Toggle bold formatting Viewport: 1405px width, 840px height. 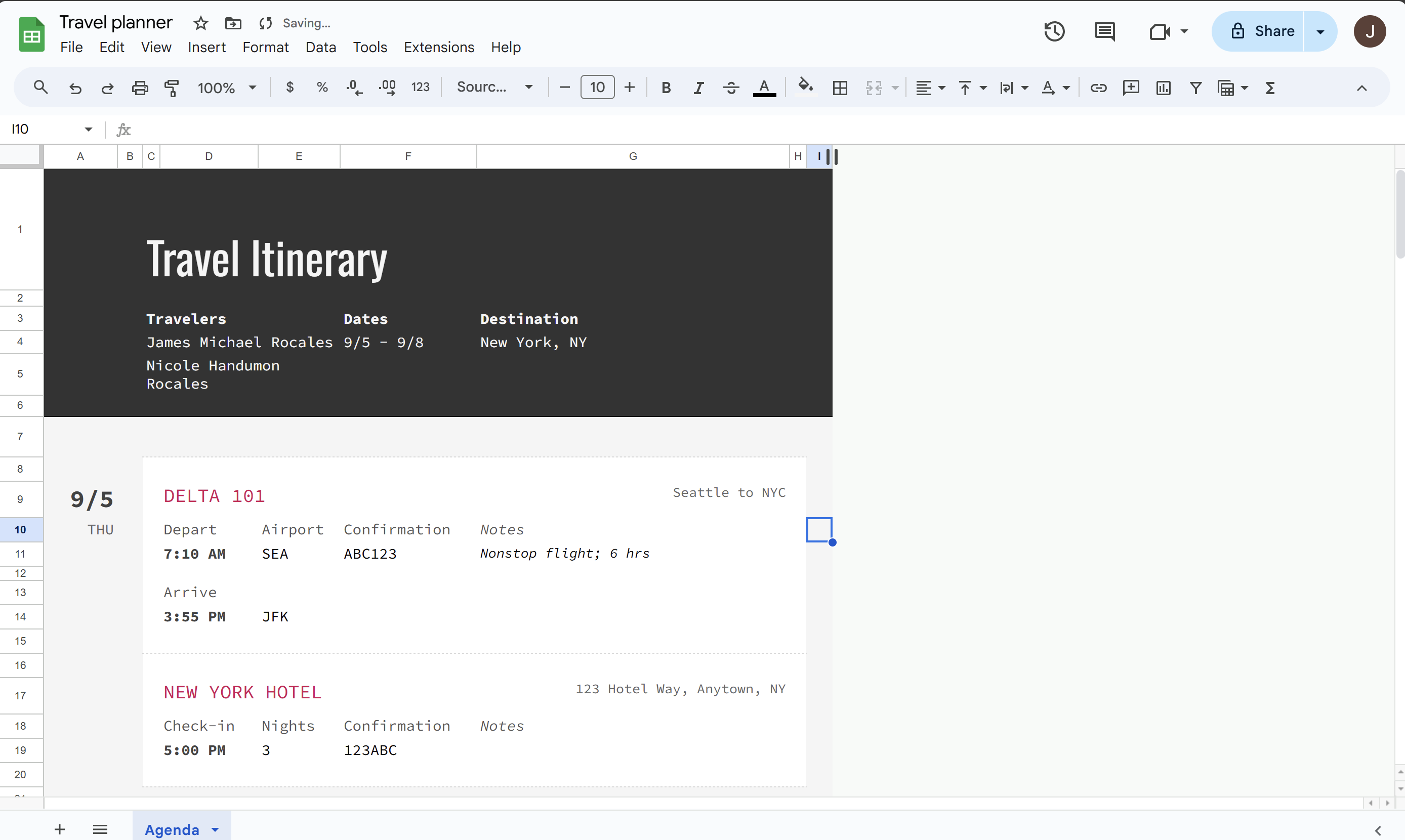(666, 88)
